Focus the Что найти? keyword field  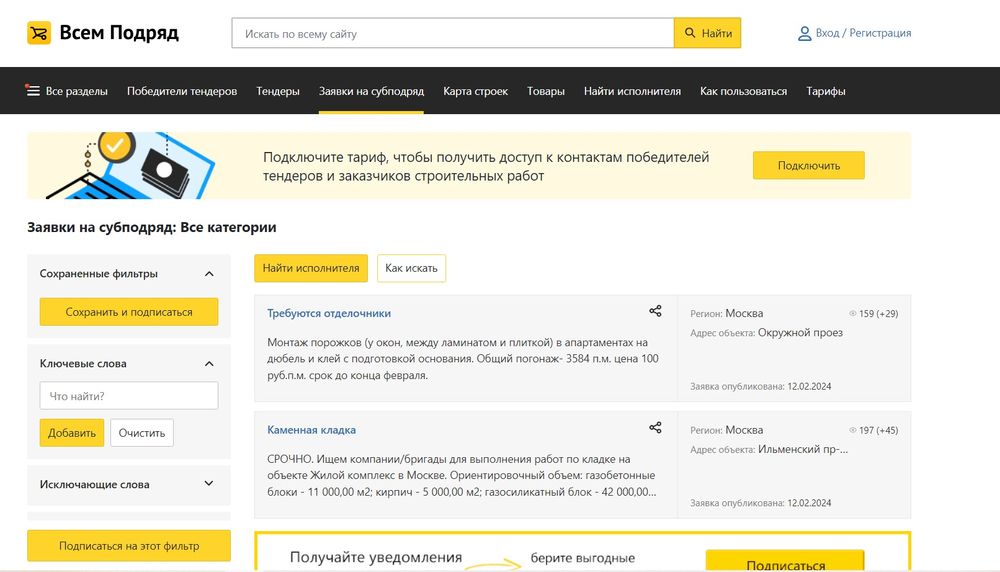(x=129, y=396)
